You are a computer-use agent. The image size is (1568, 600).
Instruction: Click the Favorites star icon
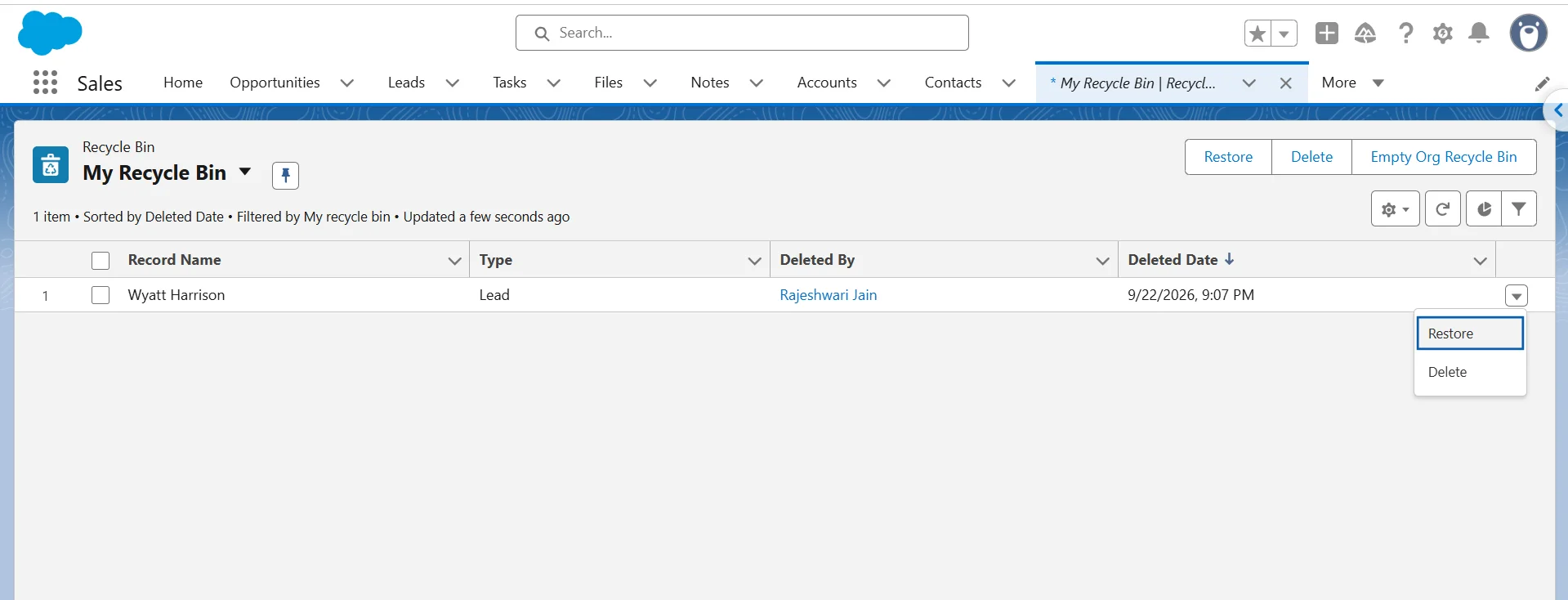(x=1258, y=34)
